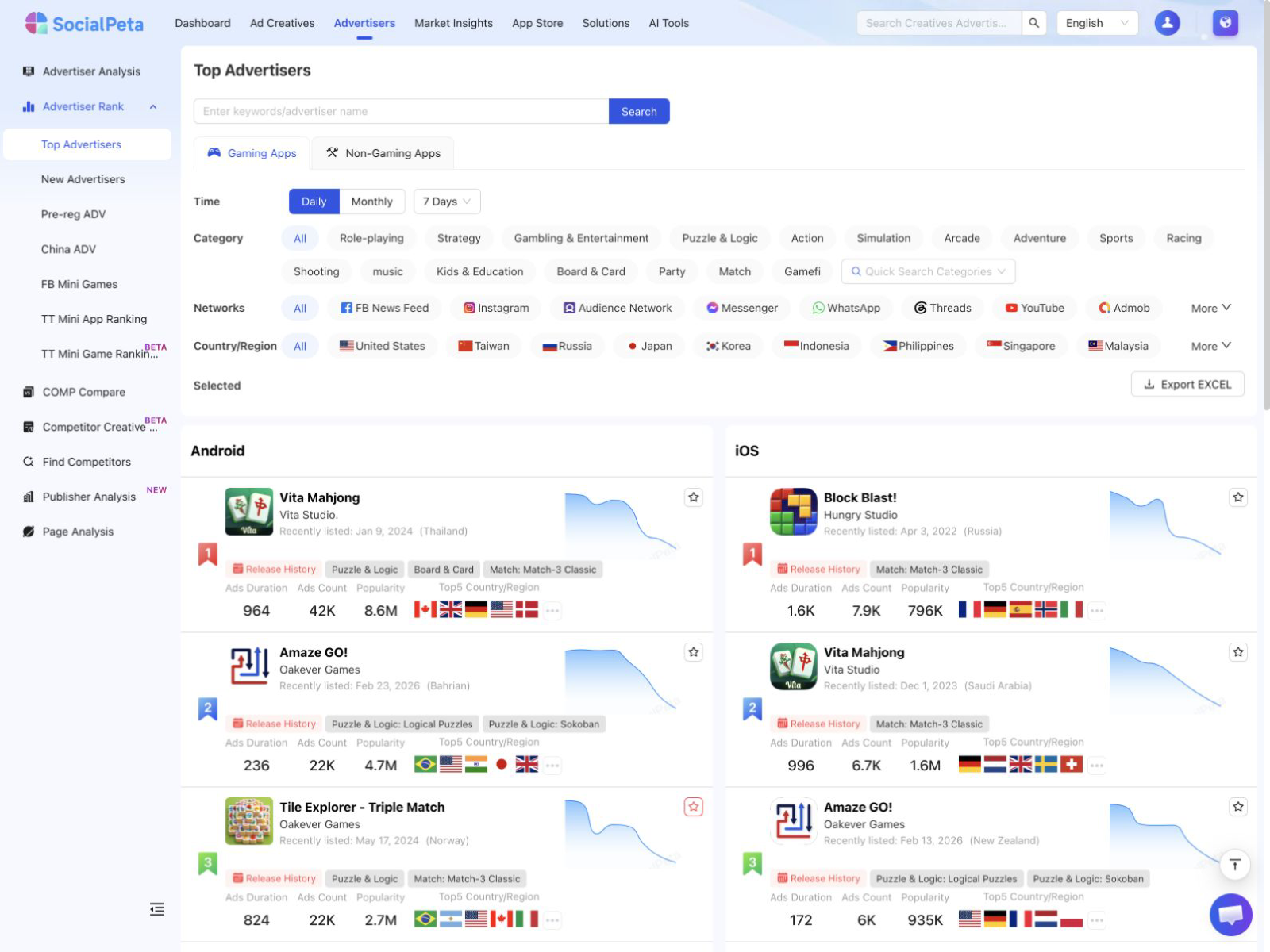This screenshot has height=952, width=1270.
Task: Open the English language dropdown
Action: (1097, 23)
